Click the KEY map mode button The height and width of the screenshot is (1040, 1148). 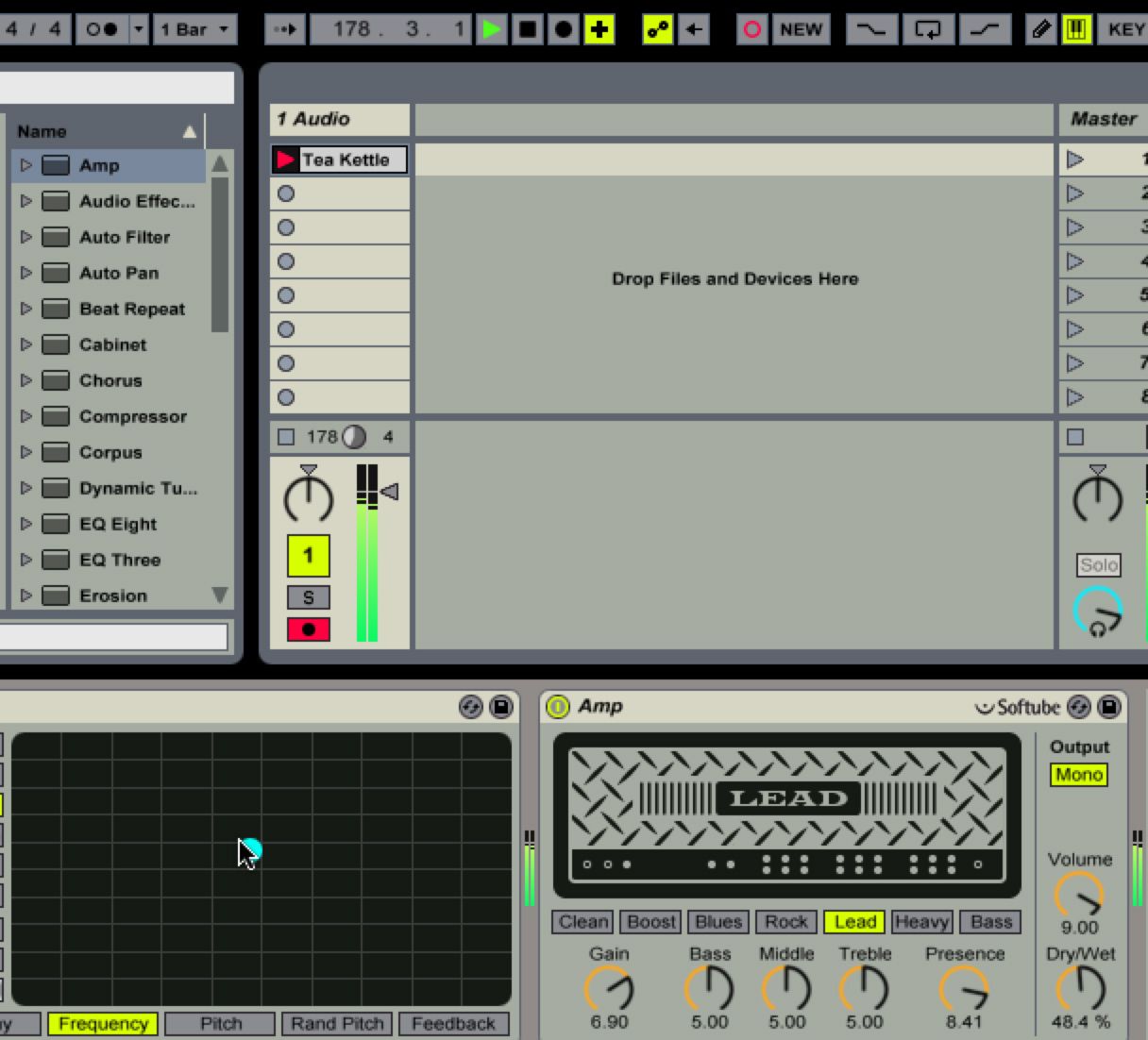[1123, 29]
